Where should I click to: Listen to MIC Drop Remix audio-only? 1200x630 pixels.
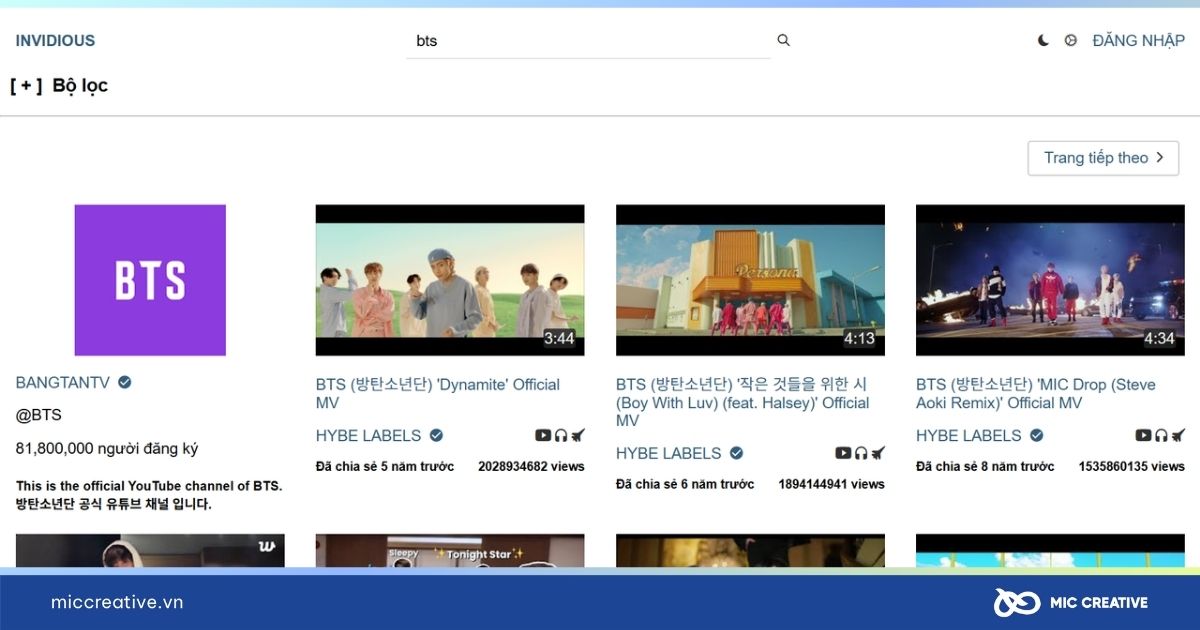coord(1161,435)
